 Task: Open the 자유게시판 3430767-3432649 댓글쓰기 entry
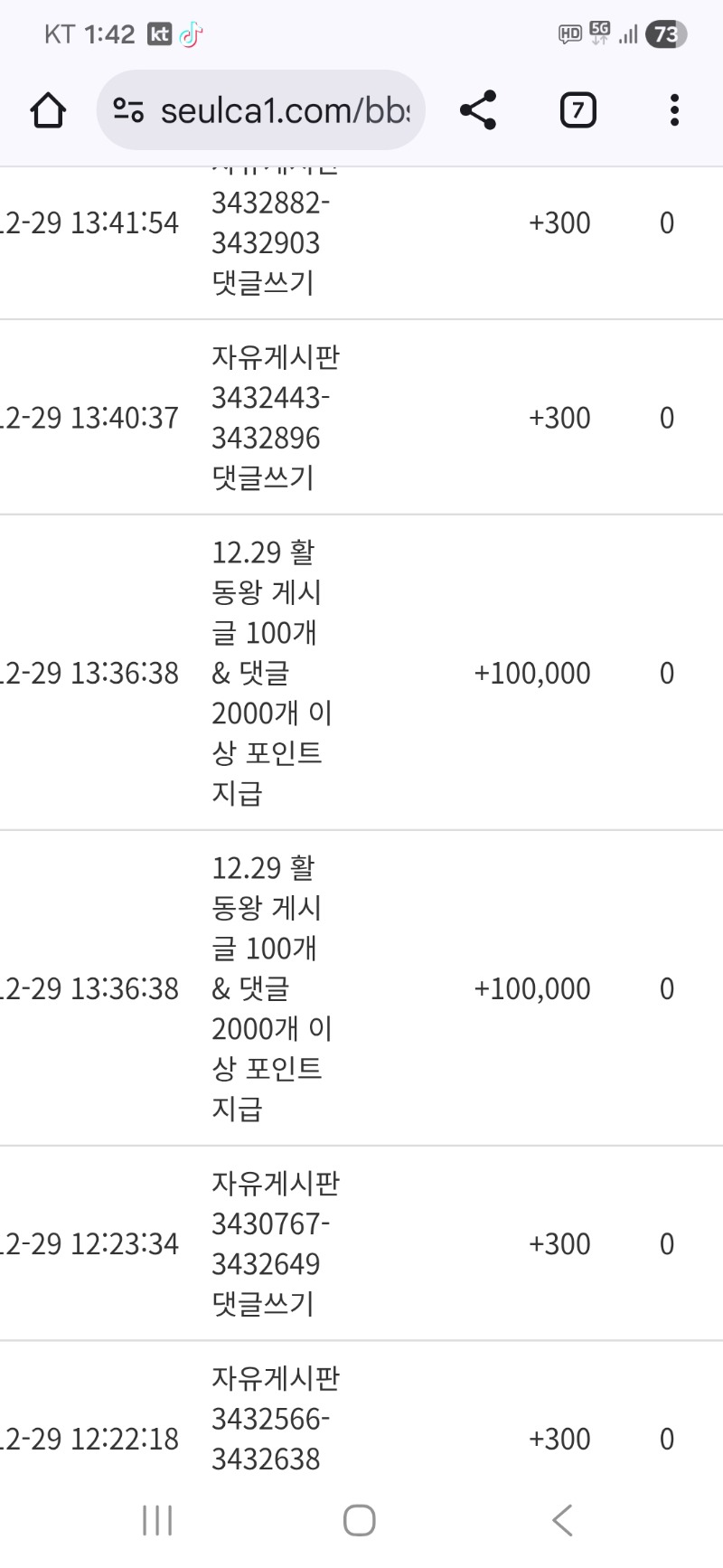coord(275,1243)
